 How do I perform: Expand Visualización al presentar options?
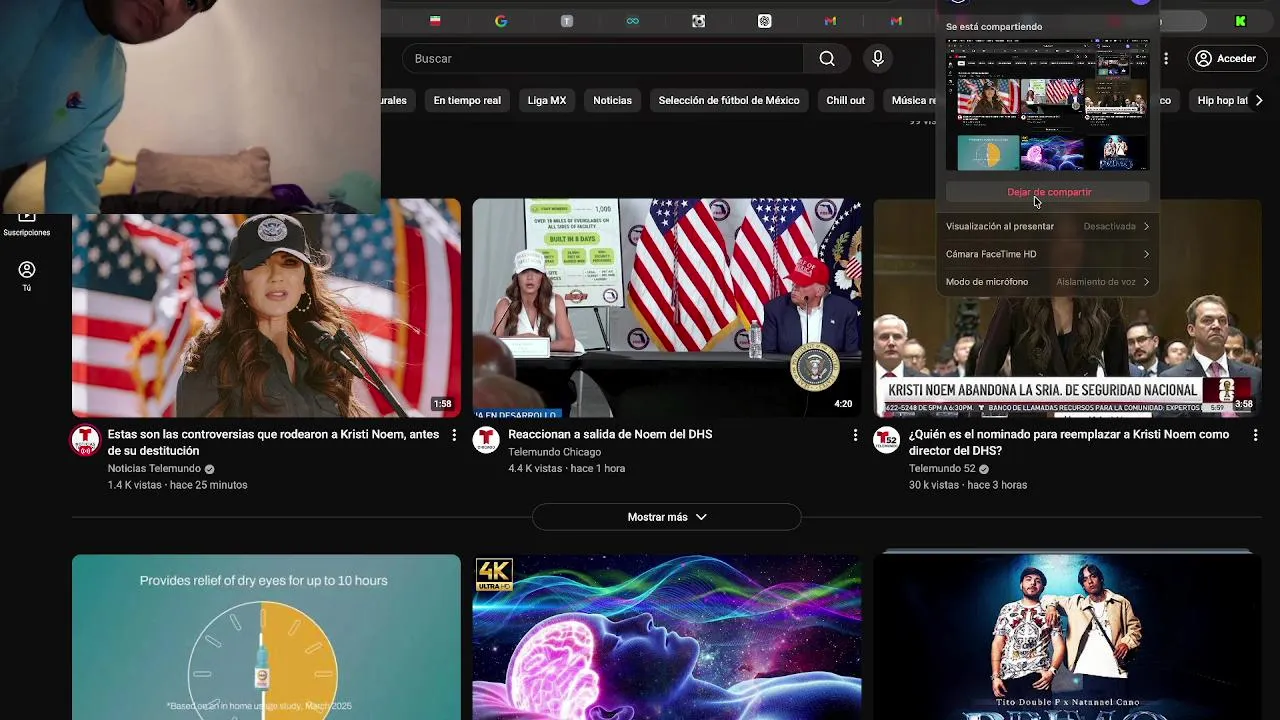pyautogui.click(x=1048, y=226)
